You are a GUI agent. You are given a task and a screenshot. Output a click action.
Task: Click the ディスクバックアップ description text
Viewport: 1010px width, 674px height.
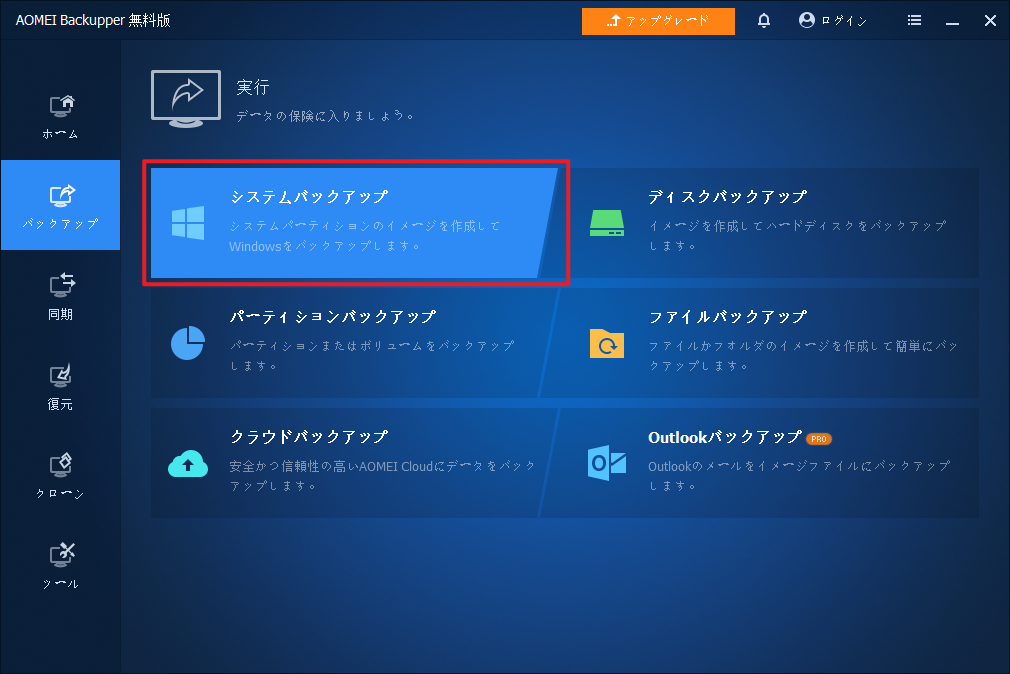pyautogui.click(x=797, y=236)
